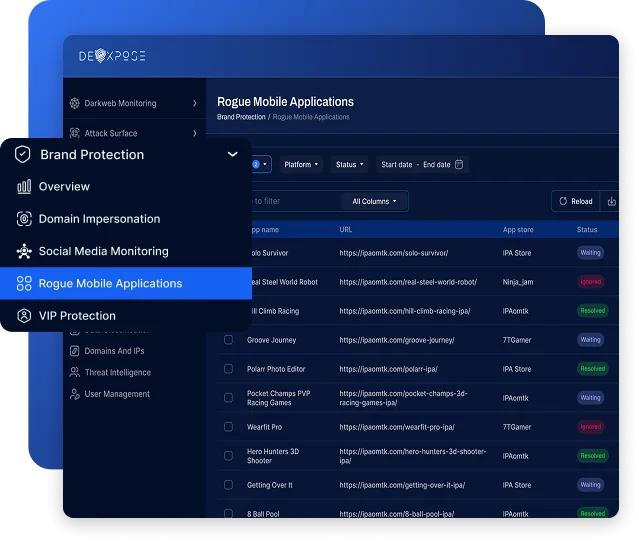Sort by the App store column header
The width and height of the screenshot is (639, 543).
(518, 230)
